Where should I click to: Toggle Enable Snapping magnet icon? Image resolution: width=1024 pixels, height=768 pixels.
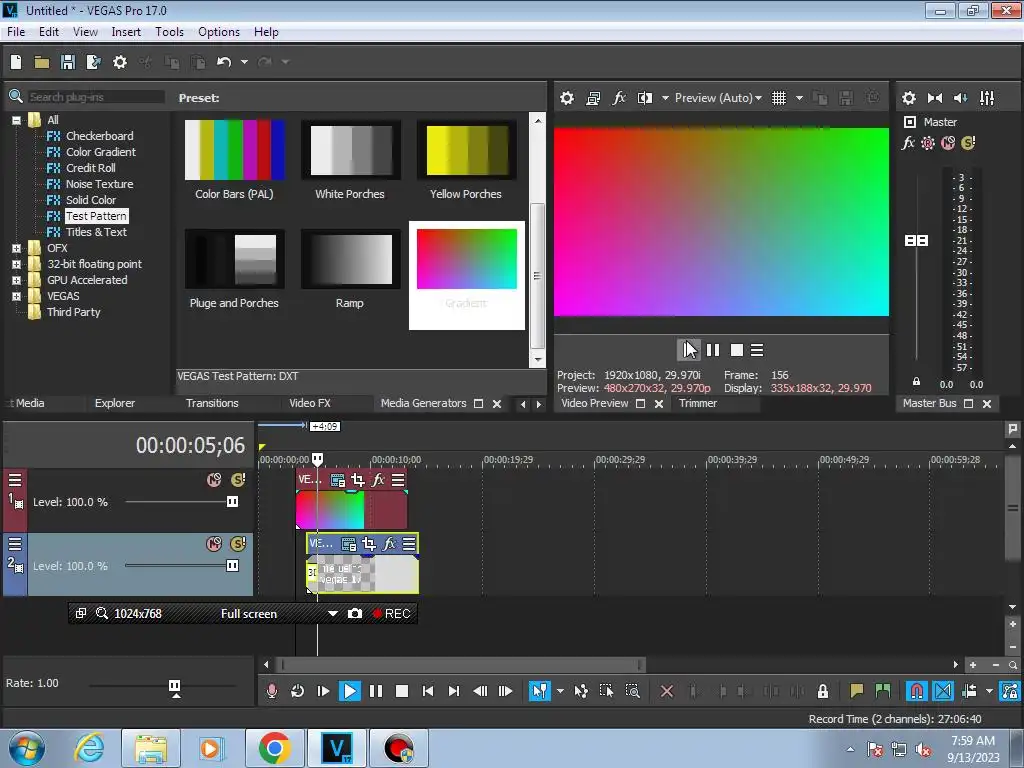(916, 691)
